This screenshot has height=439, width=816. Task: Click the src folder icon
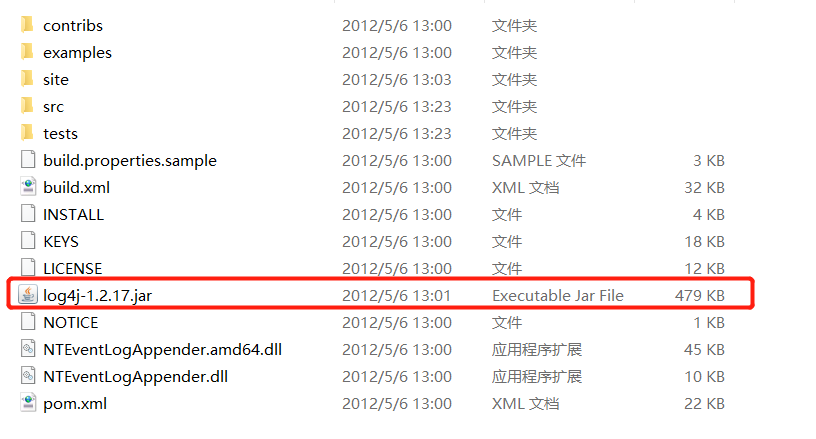28,106
